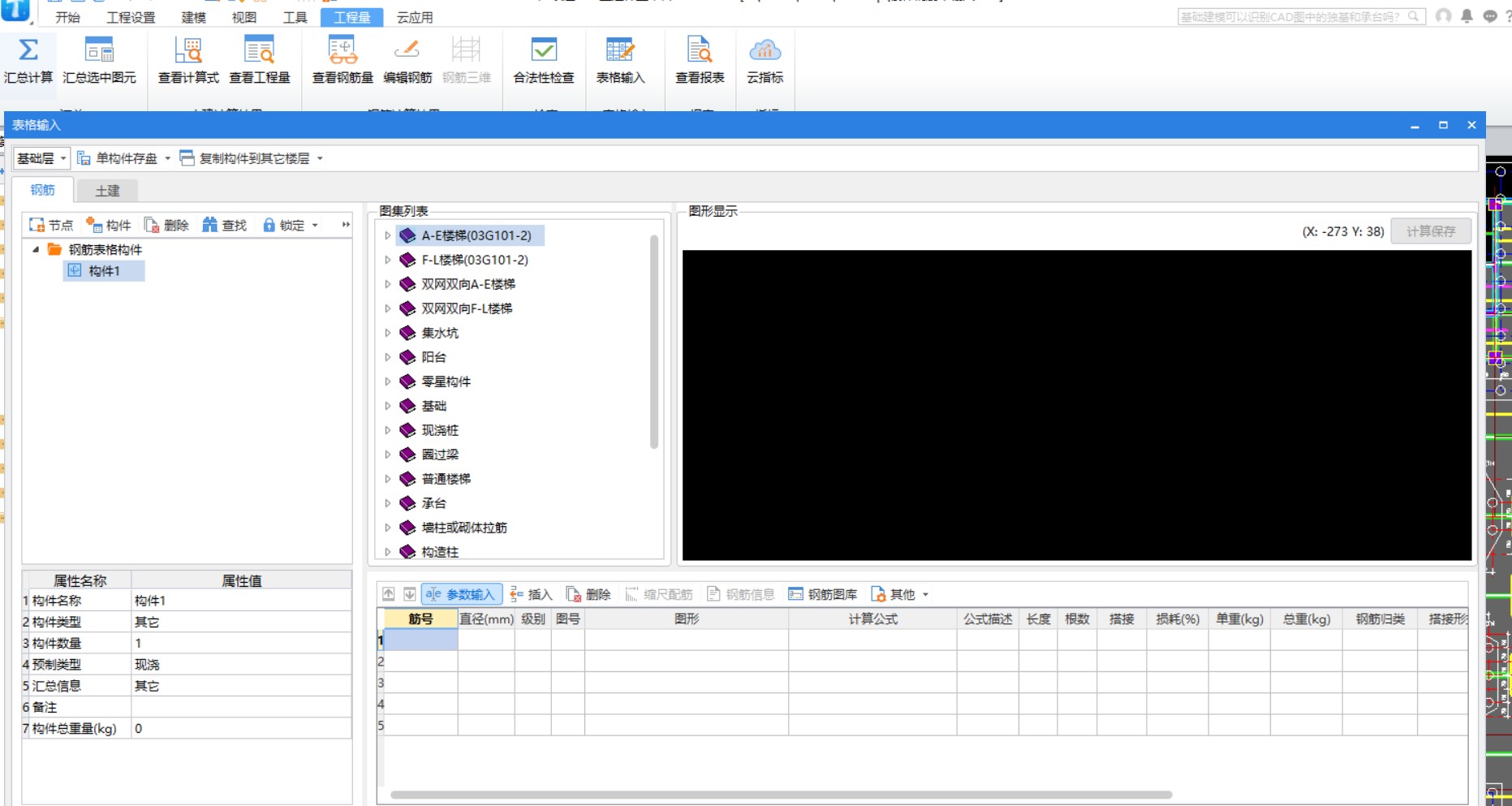Expand the 阳台 atlas node
This screenshot has width=1512, height=806.
coord(388,357)
